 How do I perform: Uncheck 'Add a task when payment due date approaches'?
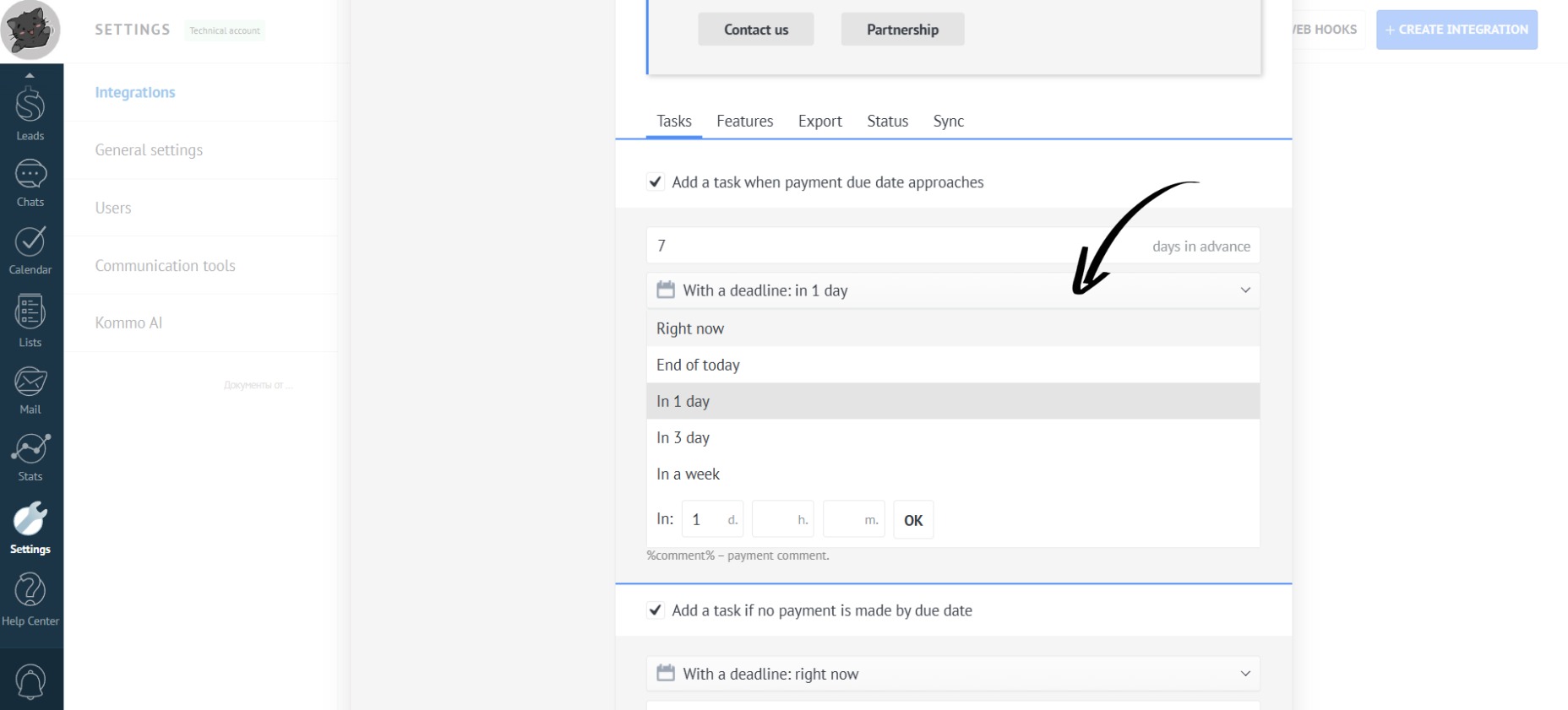tap(656, 182)
